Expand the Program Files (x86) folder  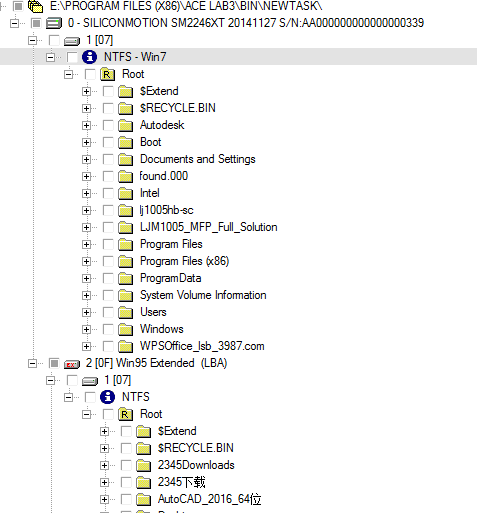click(x=86, y=261)
